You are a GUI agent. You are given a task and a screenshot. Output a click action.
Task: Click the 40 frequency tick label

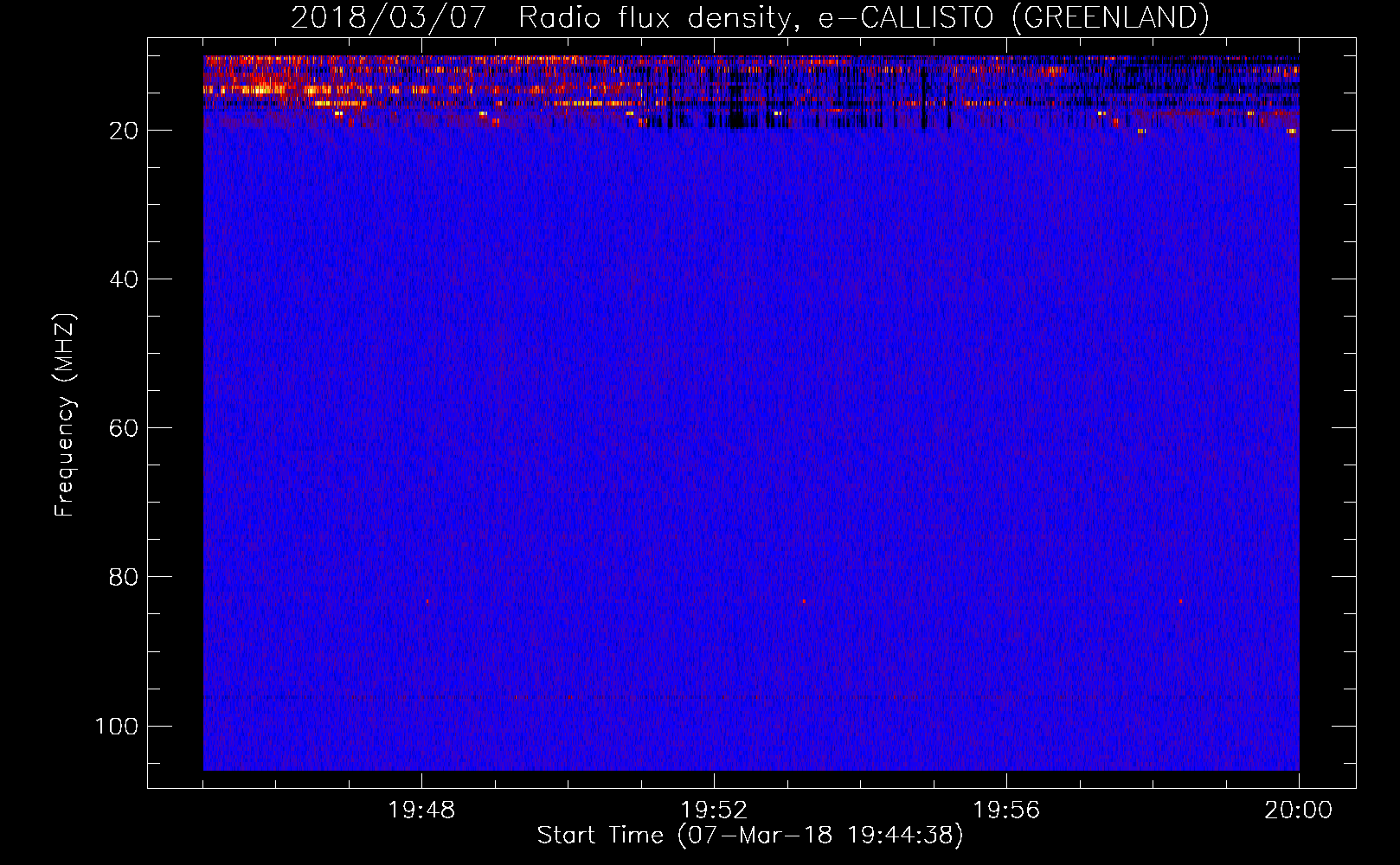pos(124,279)
